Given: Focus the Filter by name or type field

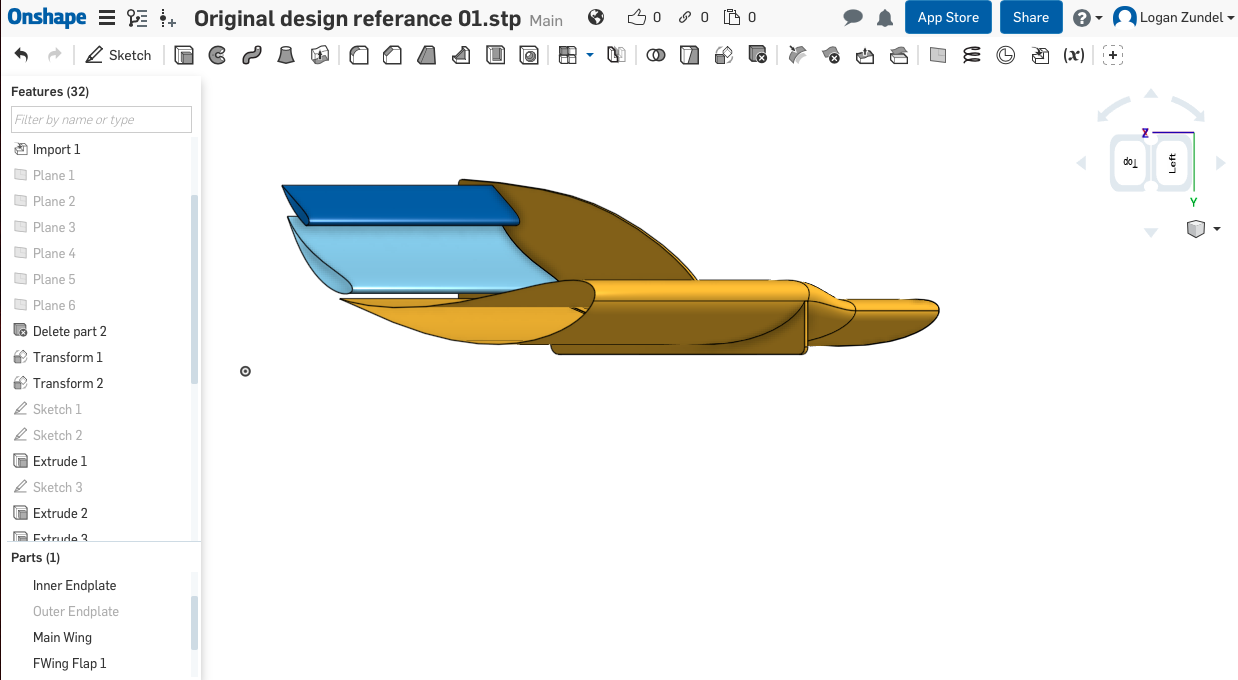Looking at the screenshot, I should click(101, 120).
